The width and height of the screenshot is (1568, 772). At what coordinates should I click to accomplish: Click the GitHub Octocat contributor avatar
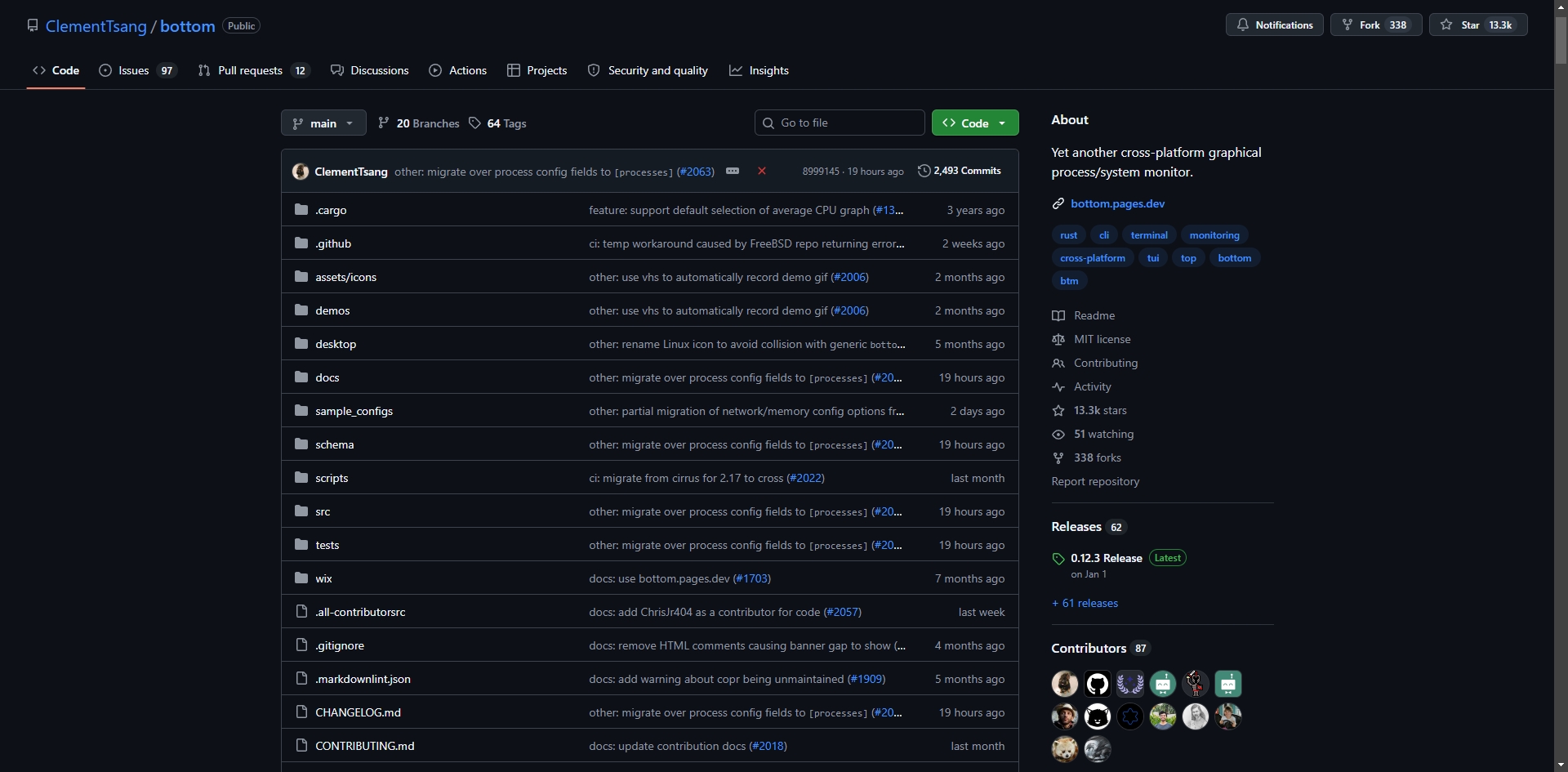(1098, 684)
